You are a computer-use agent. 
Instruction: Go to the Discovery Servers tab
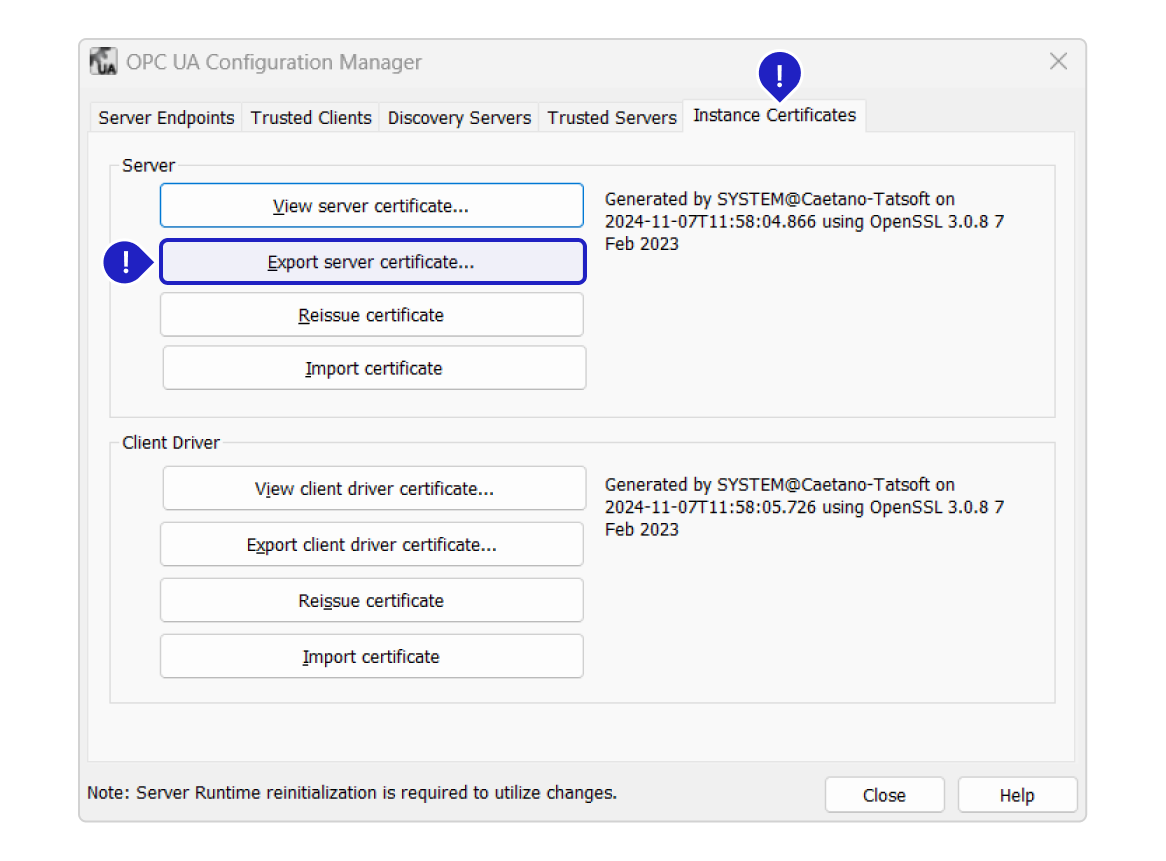(x=459, y=118)
